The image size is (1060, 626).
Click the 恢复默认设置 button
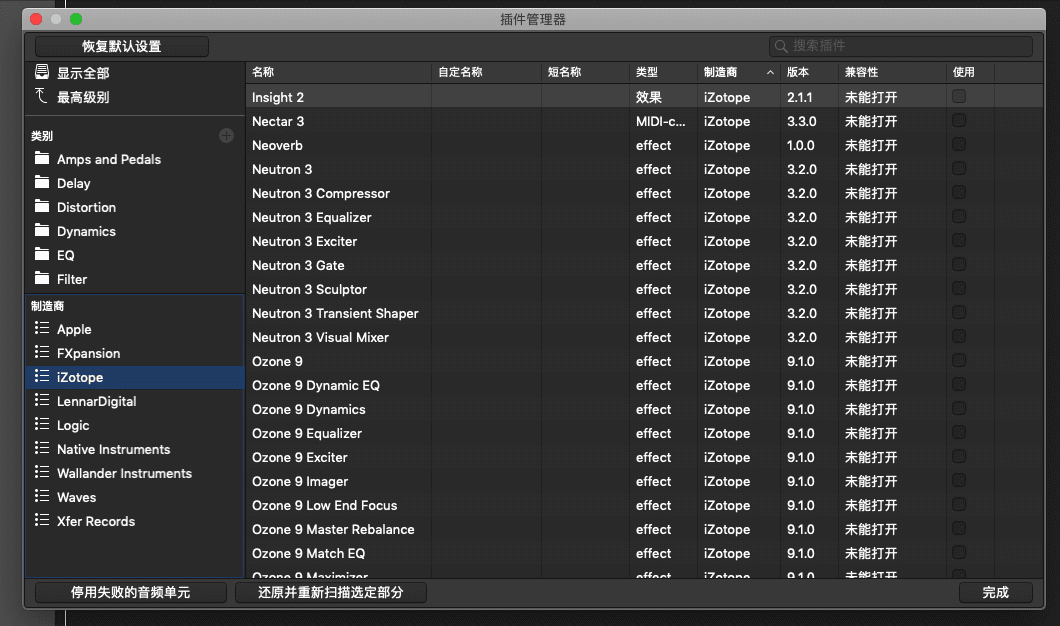122,46
